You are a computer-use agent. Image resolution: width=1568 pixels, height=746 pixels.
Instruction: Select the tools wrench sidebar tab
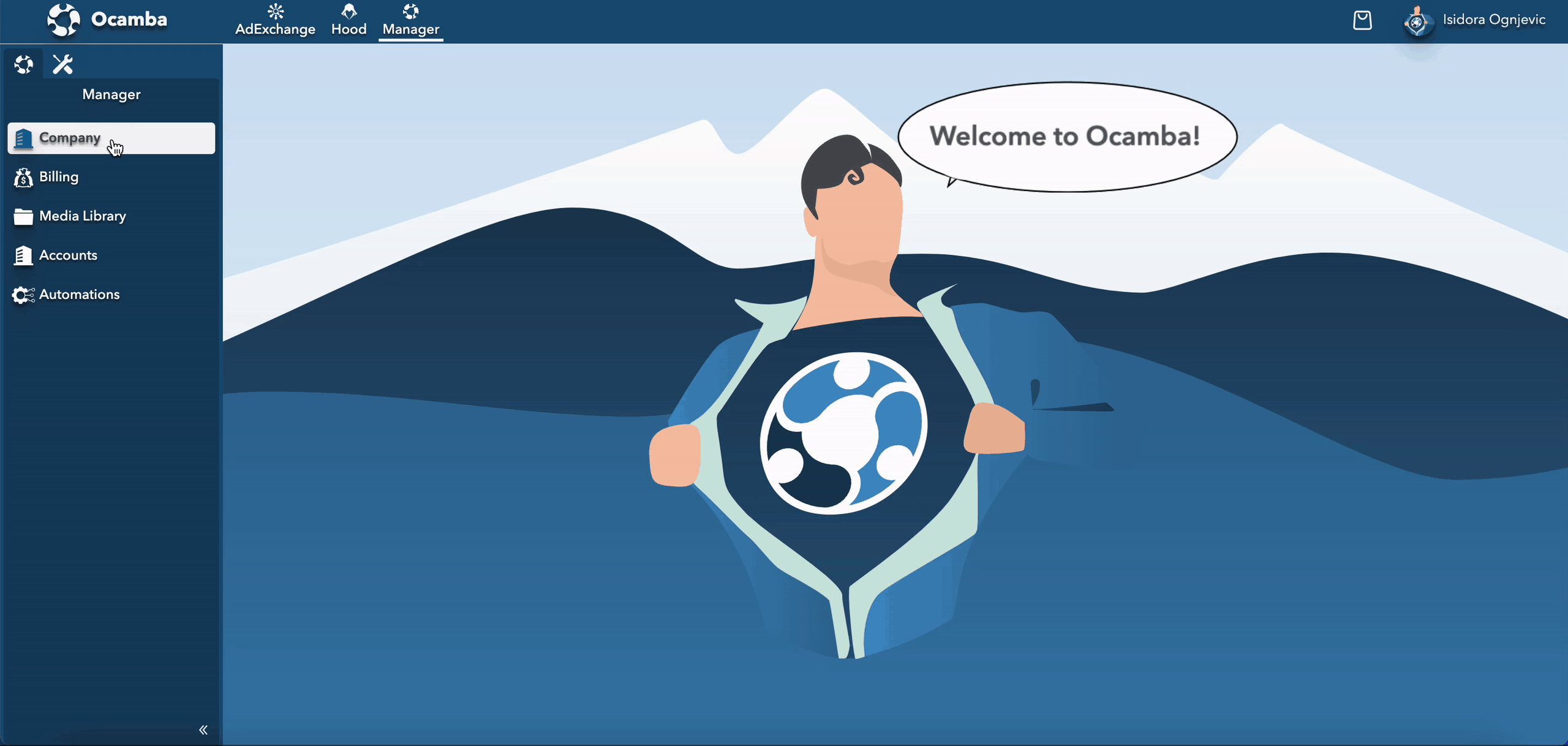(x=62, y=64)
